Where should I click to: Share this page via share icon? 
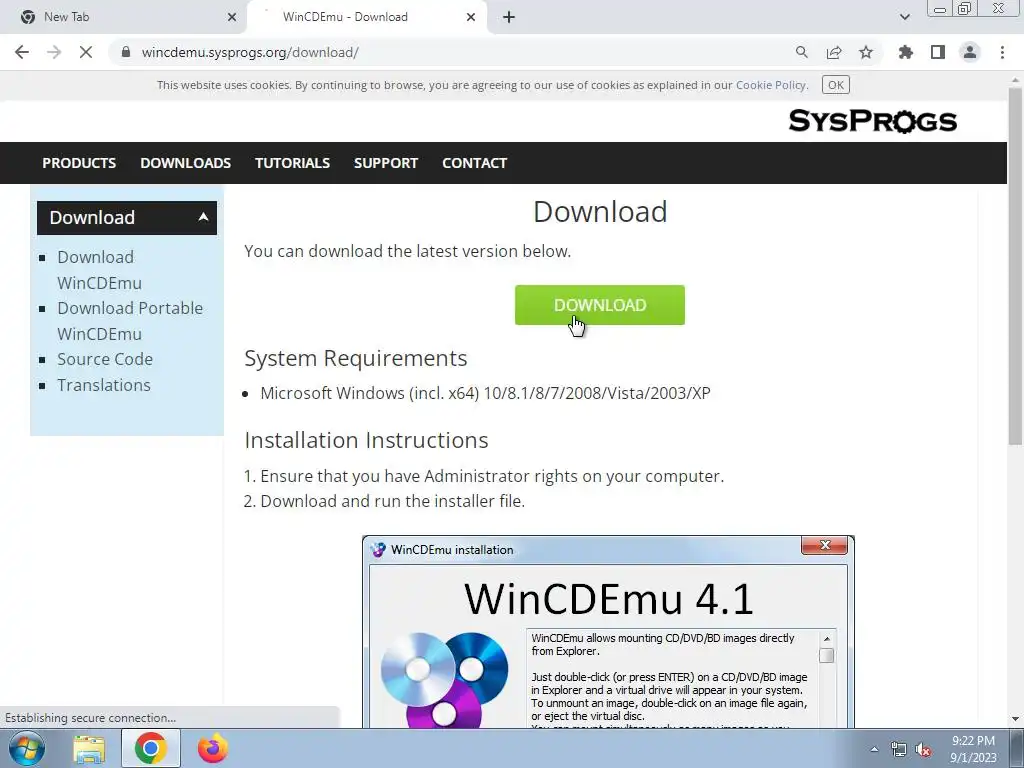tap(834, 52)
